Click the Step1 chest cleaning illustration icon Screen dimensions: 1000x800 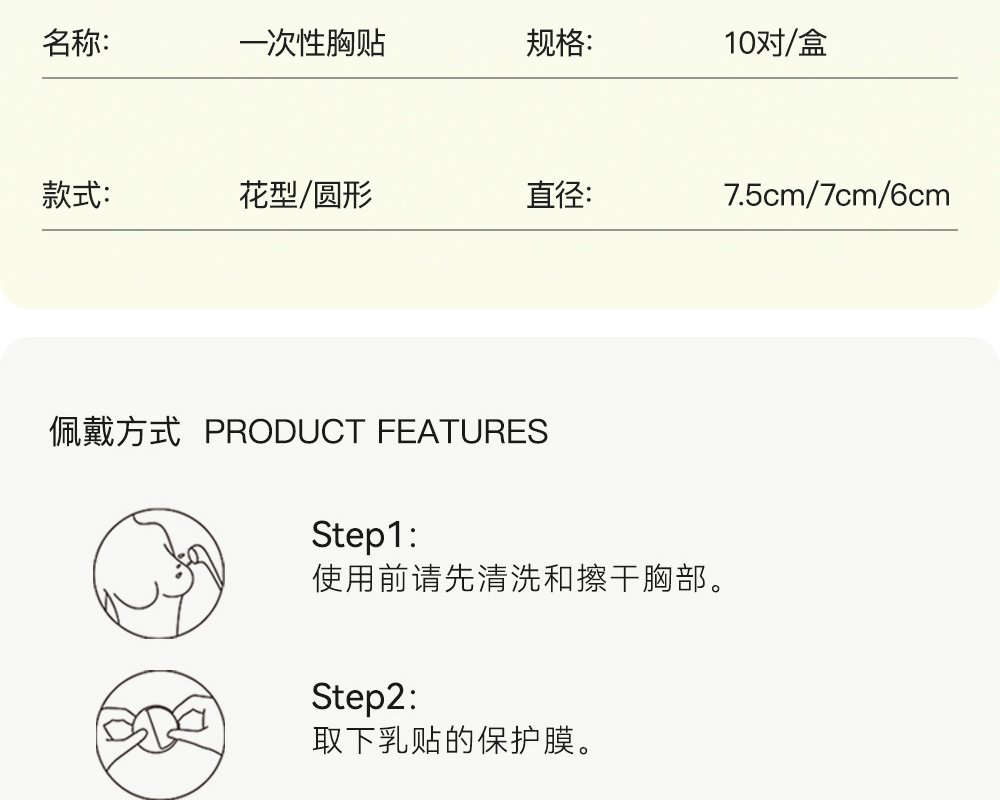tap(159, 573)
